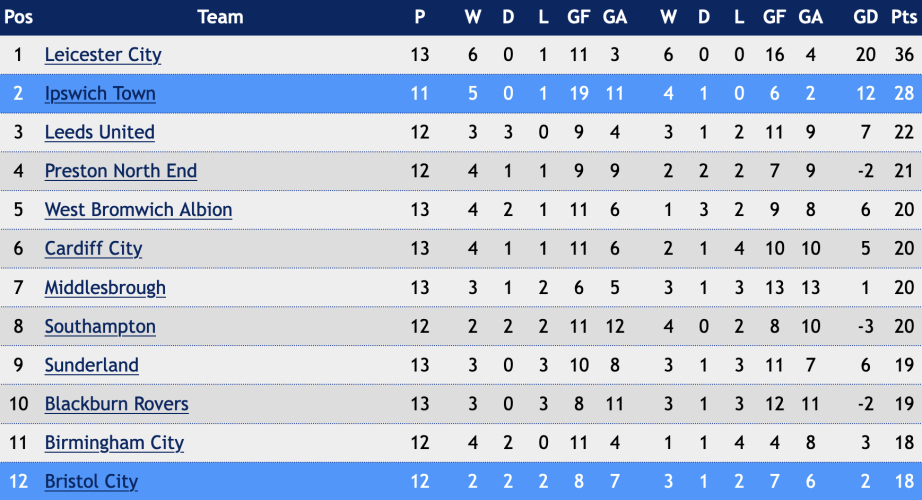Click the P played column header

pos(420,17)
